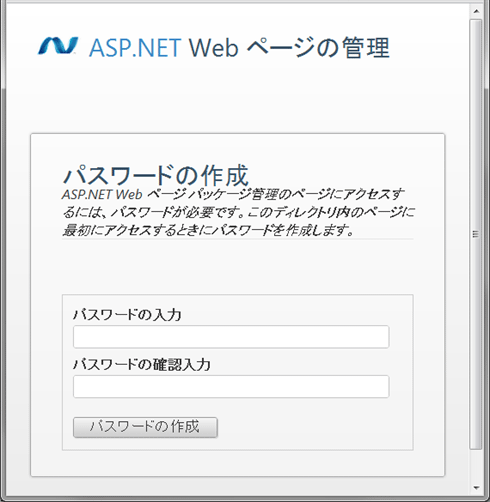The height and width of the screenshot is (502, 490).
Task: Click empty space right of the submit button
Action: click(313, 427)
